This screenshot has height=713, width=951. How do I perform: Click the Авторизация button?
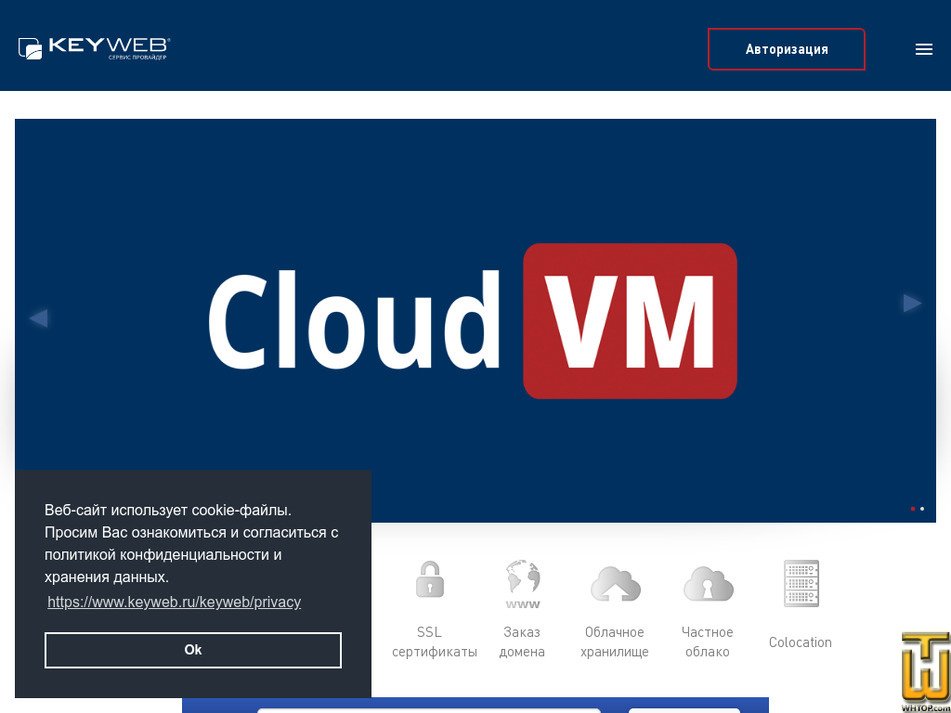pos(786,49)
